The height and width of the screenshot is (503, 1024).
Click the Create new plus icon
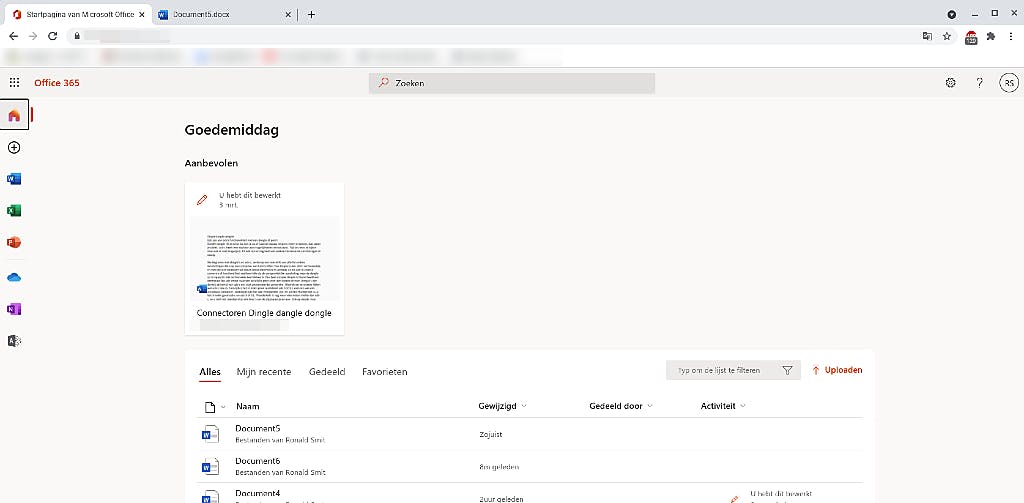tap(14, 148)
